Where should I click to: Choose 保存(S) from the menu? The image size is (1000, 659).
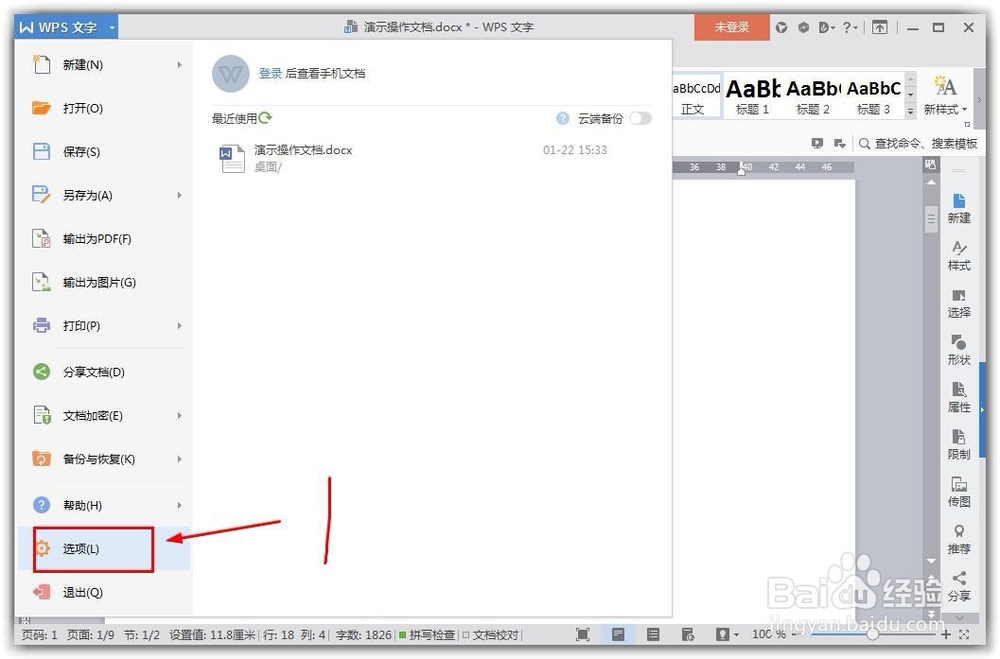[x=104, y=151]
